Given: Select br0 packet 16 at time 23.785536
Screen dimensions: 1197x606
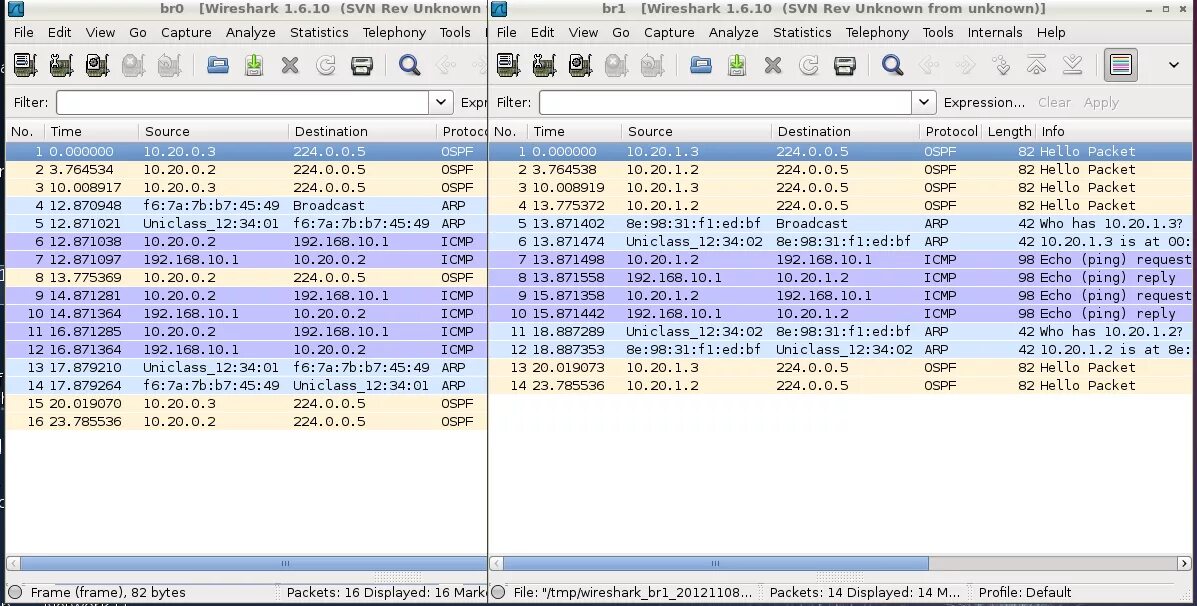Looking at the screenshot, I should click(x=246, y=421).
